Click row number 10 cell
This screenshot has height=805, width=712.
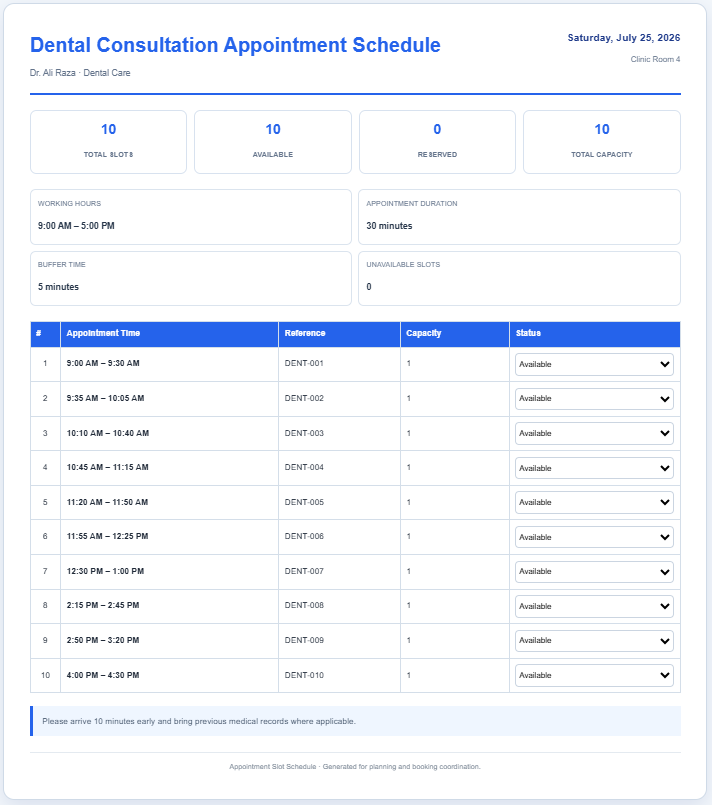45,675
